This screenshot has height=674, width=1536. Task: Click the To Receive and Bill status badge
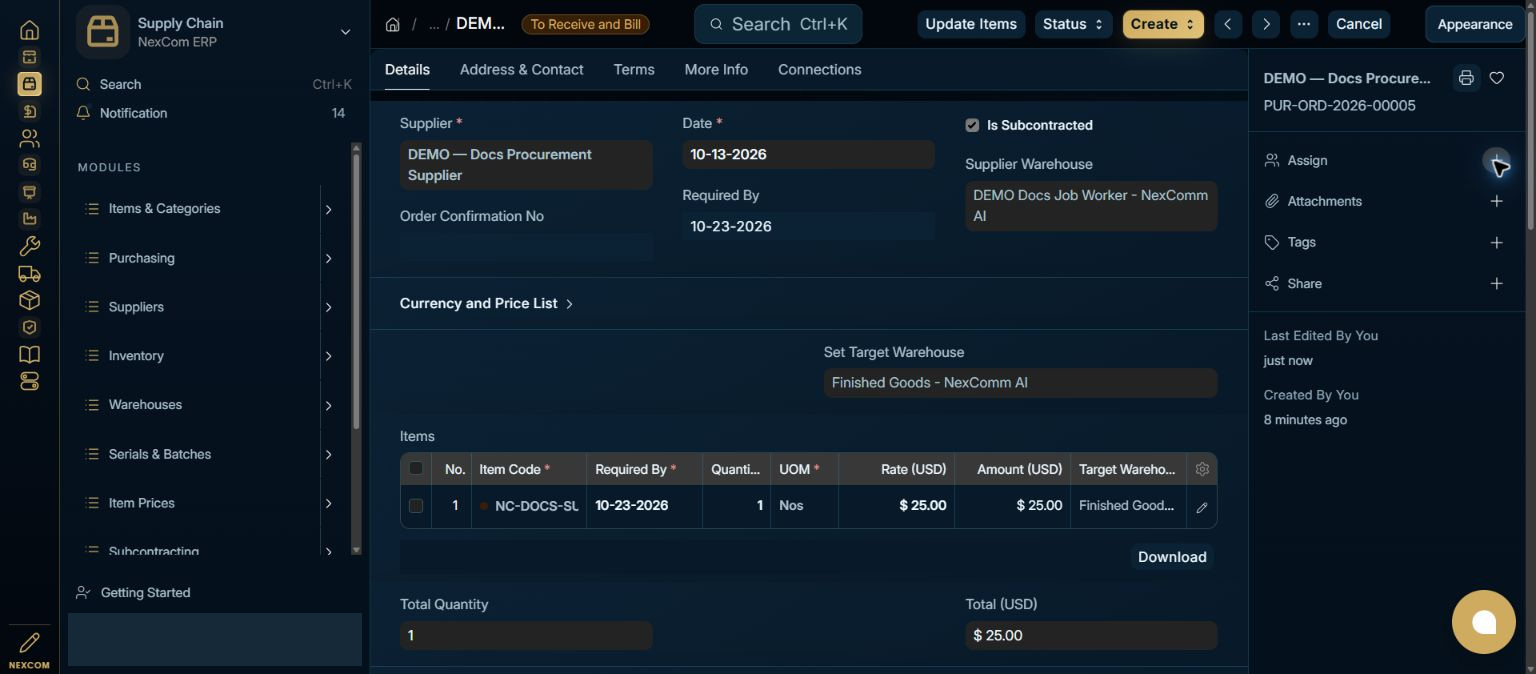coord(585,24)
